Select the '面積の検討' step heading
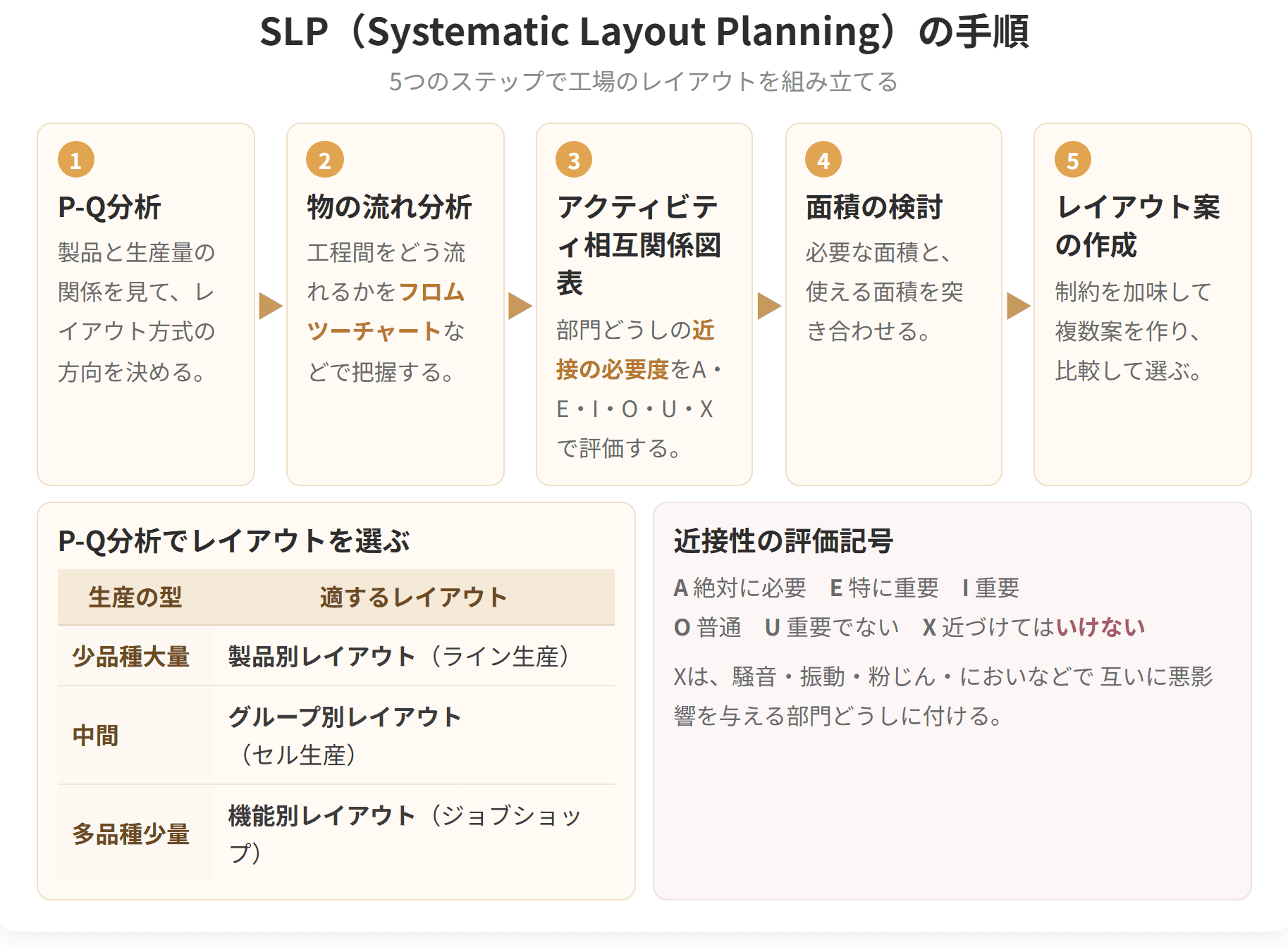Viewport: 1288px width, 947px height. 874,207
